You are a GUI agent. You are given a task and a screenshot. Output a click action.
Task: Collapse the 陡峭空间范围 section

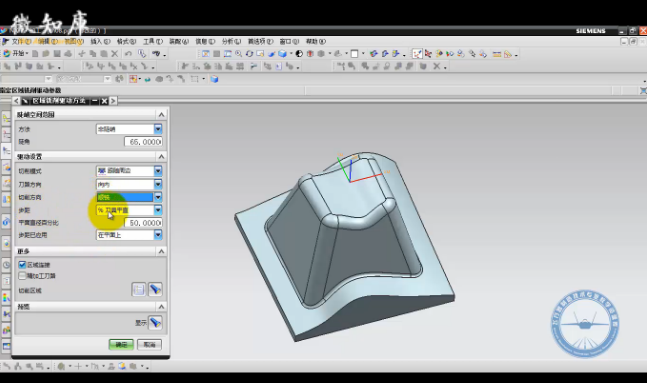click(161, 114)
